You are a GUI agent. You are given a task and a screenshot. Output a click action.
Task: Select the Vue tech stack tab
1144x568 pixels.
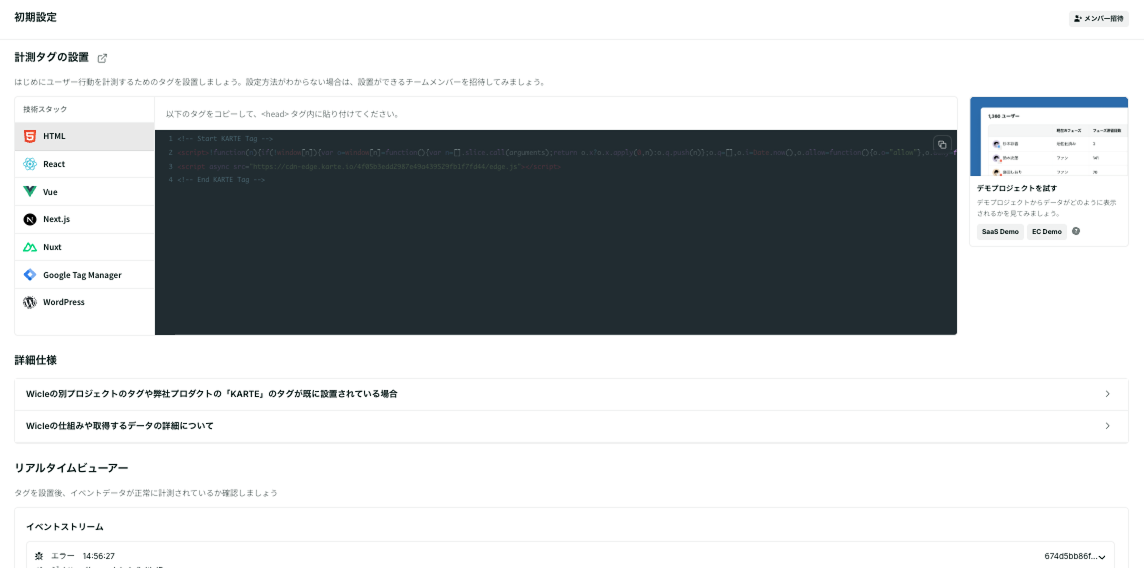tap(85, 192)
